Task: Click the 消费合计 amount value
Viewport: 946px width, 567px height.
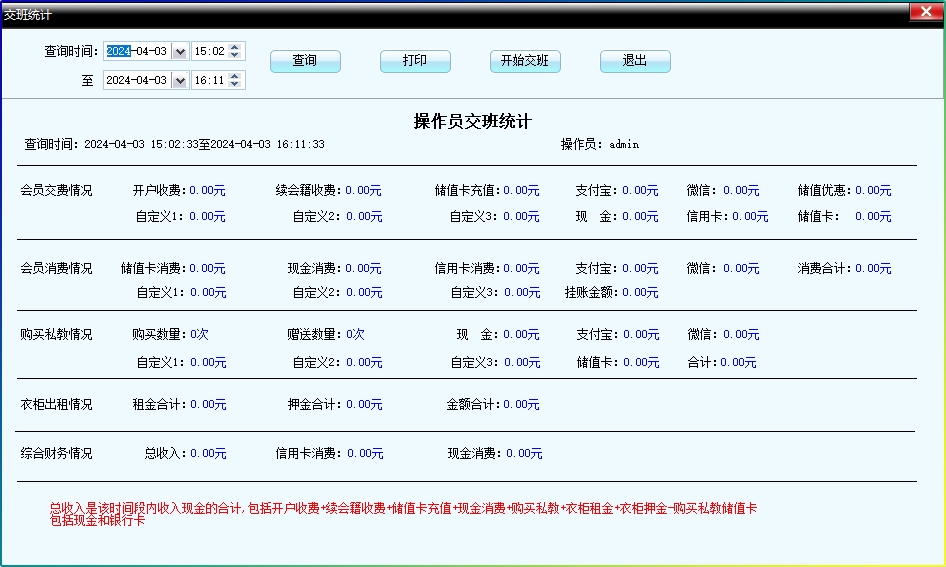Action: [x=873, y=268]
